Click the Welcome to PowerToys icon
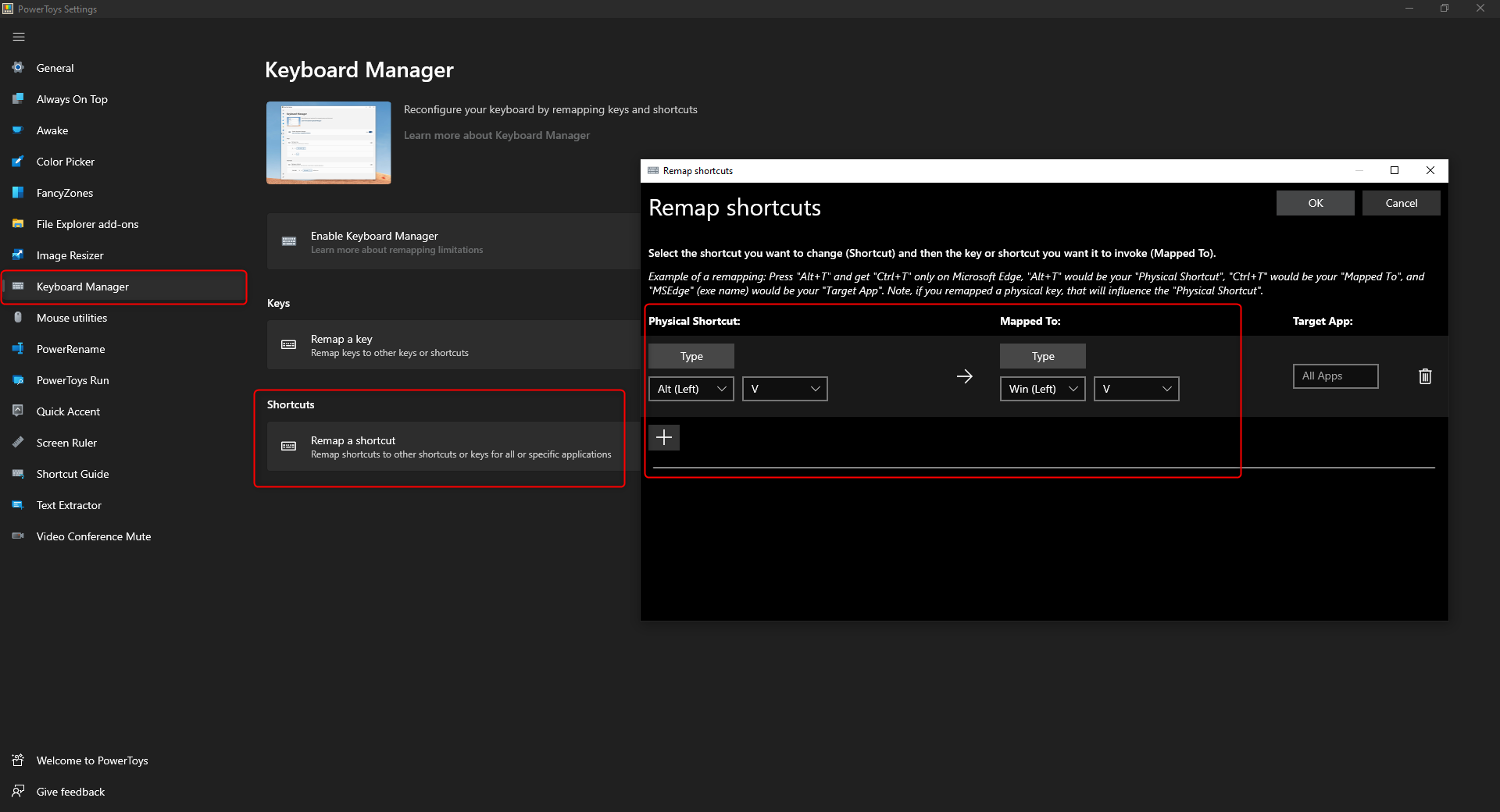 [x=18, y=760]
